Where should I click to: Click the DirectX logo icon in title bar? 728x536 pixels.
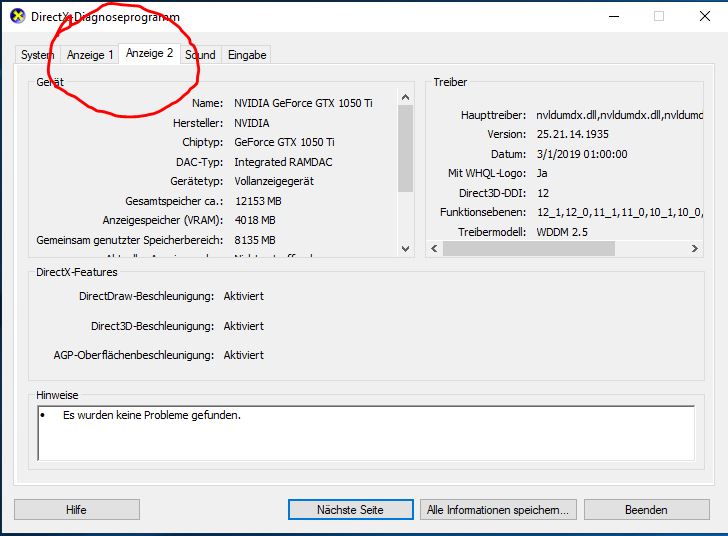18,16
